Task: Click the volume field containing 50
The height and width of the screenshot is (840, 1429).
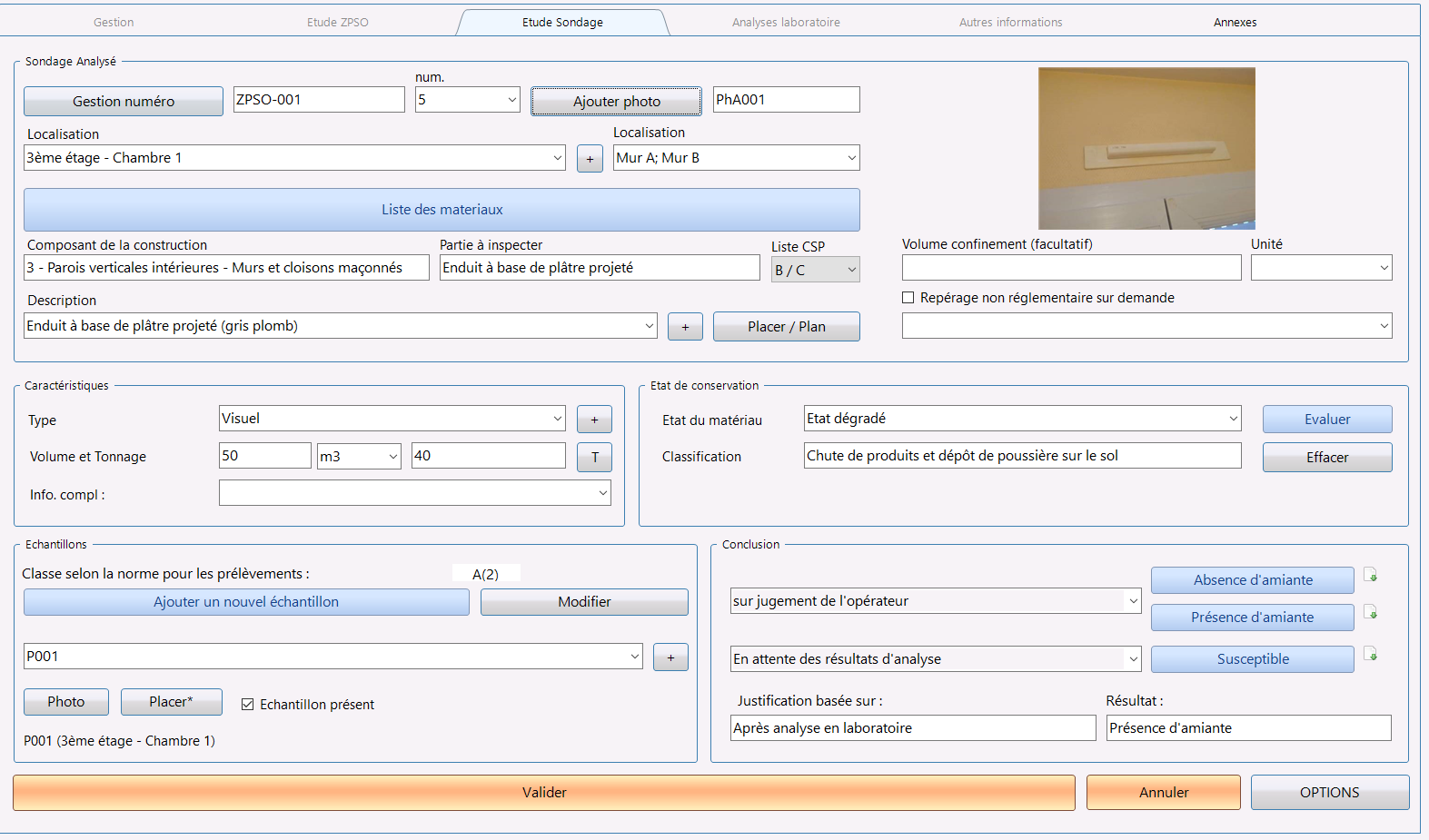Action: click(x=265, y=456)
